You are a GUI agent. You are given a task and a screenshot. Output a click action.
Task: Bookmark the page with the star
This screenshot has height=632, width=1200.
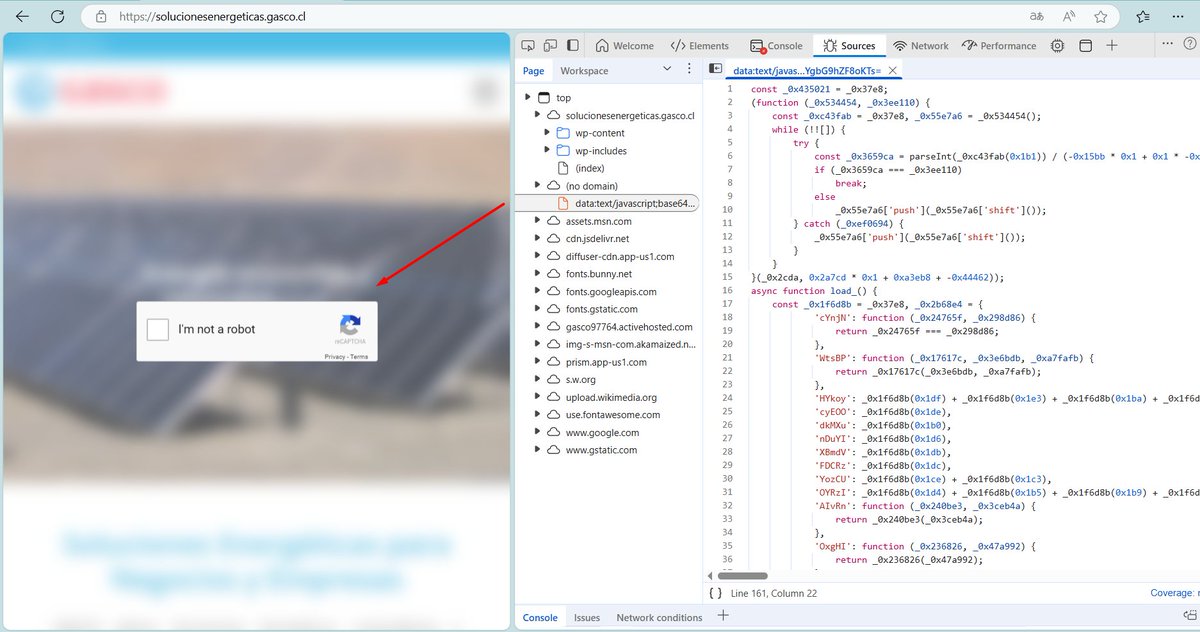1100,16
